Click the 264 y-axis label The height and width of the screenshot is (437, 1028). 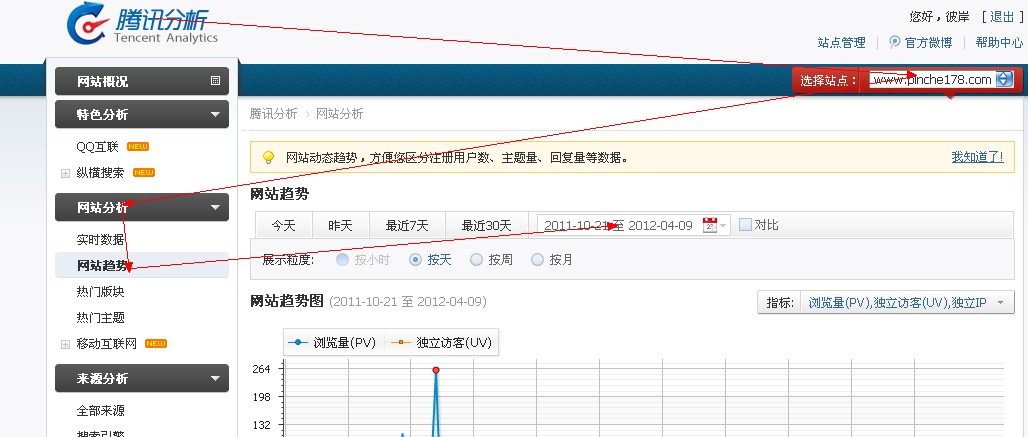(x=261, y=368)
